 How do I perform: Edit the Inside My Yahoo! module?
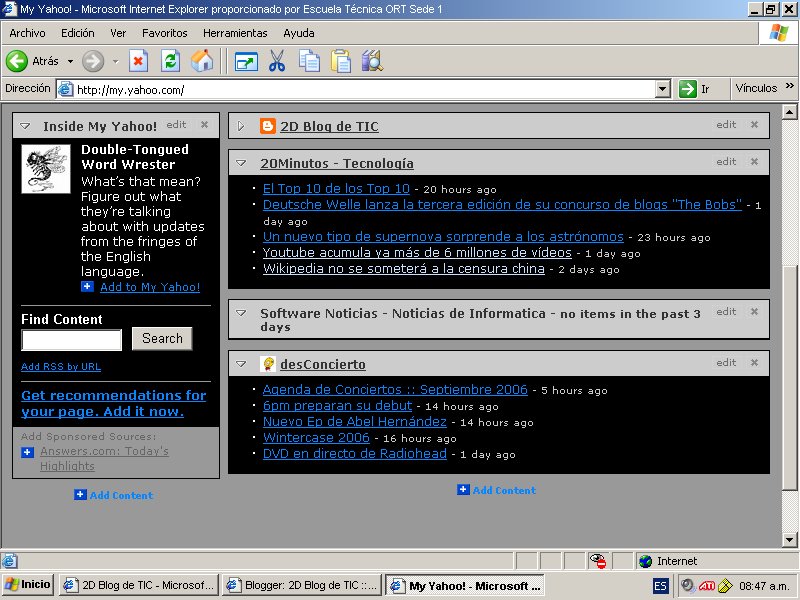coord(176,124)
